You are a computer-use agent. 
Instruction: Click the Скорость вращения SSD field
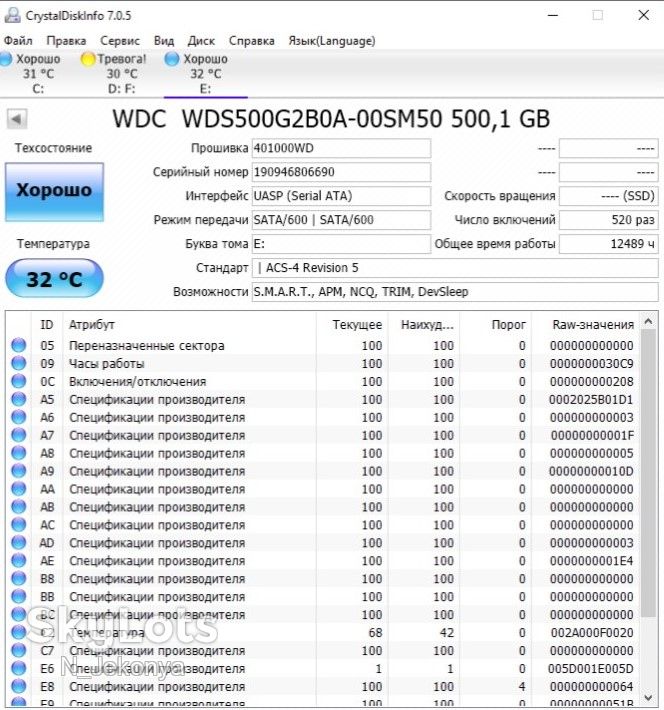click(608, 196)
